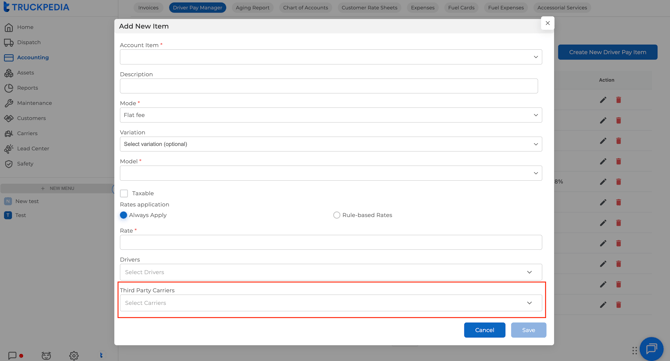
Task: Open the Model dropdown
Action: click(x=331, y=173)
